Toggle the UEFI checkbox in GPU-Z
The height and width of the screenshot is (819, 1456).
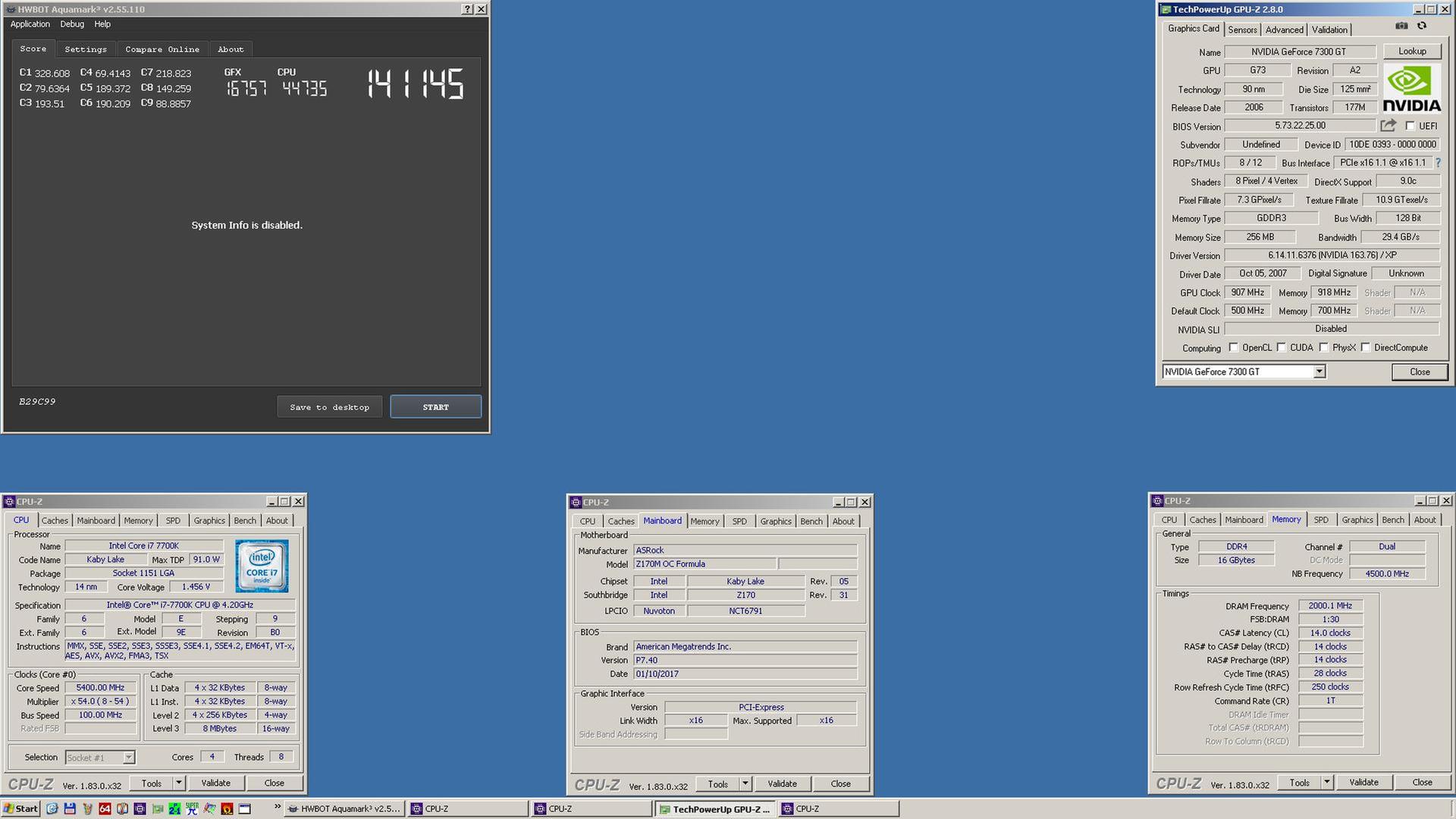coord(1410,126)
